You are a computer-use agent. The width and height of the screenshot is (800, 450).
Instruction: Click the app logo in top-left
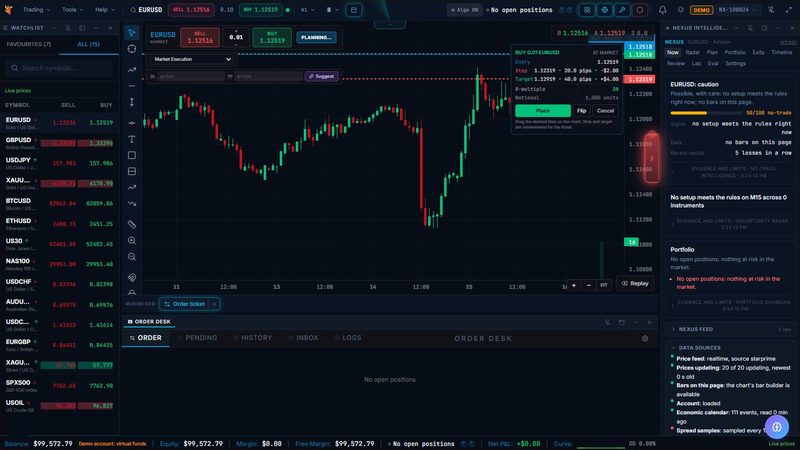pos(9,10)
